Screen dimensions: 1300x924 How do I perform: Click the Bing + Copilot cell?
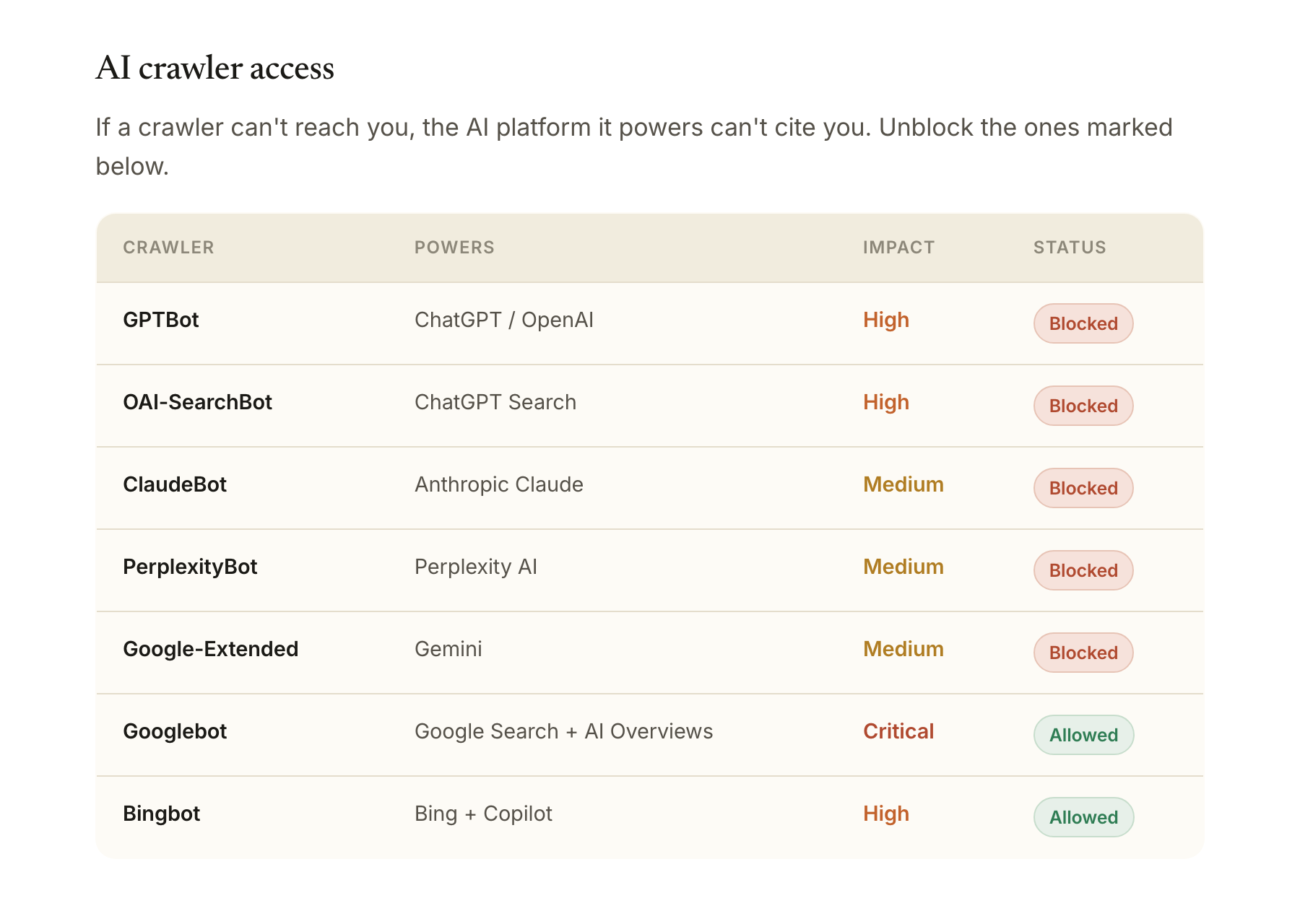[483, 814]
